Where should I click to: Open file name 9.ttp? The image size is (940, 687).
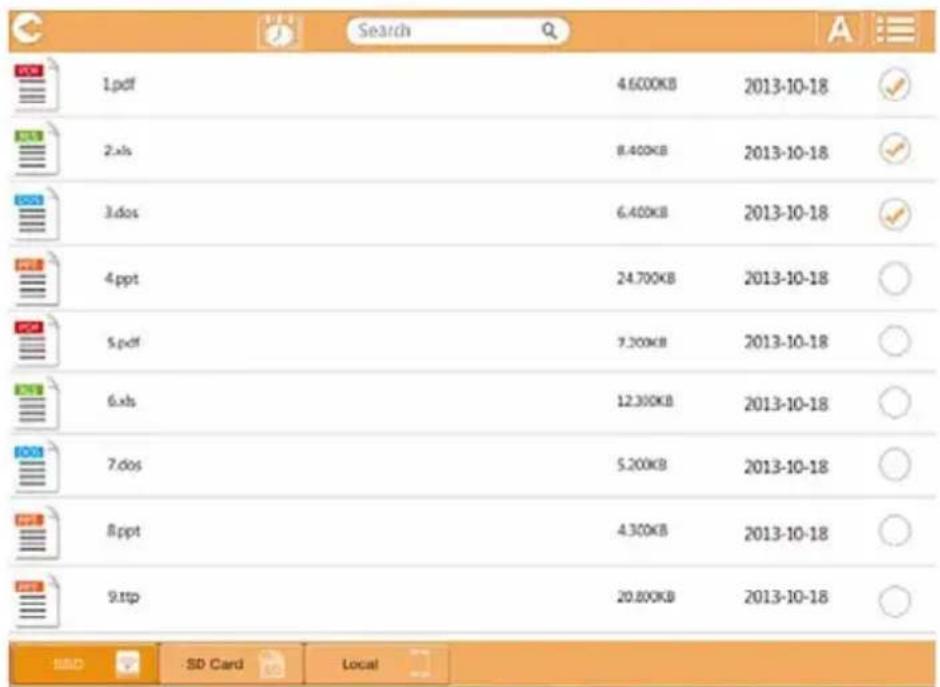click(x=123, y=598)
